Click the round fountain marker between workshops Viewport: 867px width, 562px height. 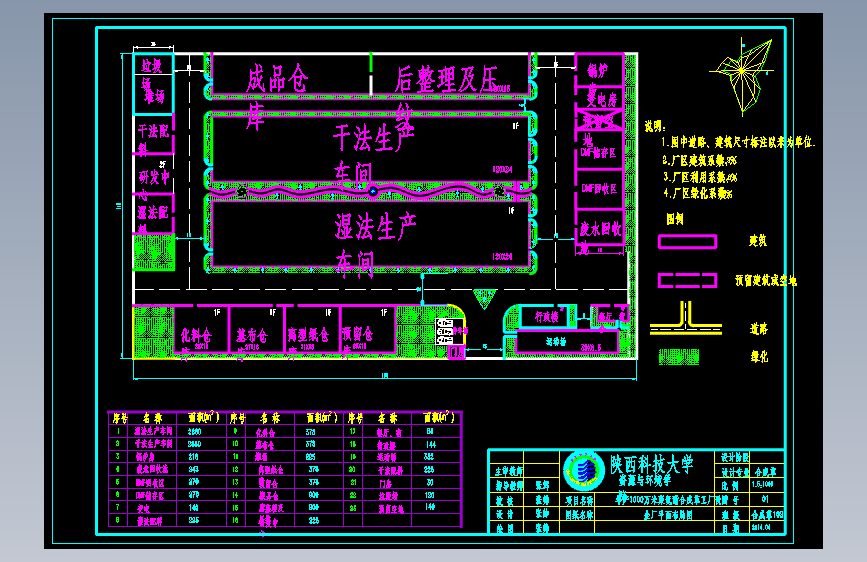pos(373,191)
